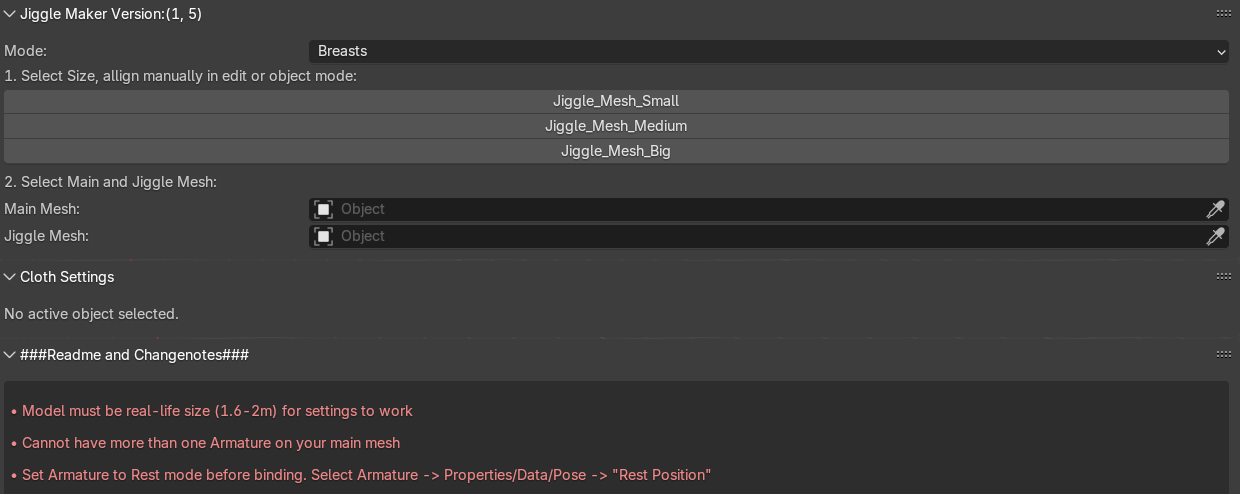
Task: Click the Jiggle_Mesh_Small button
Action: point(616,101)
